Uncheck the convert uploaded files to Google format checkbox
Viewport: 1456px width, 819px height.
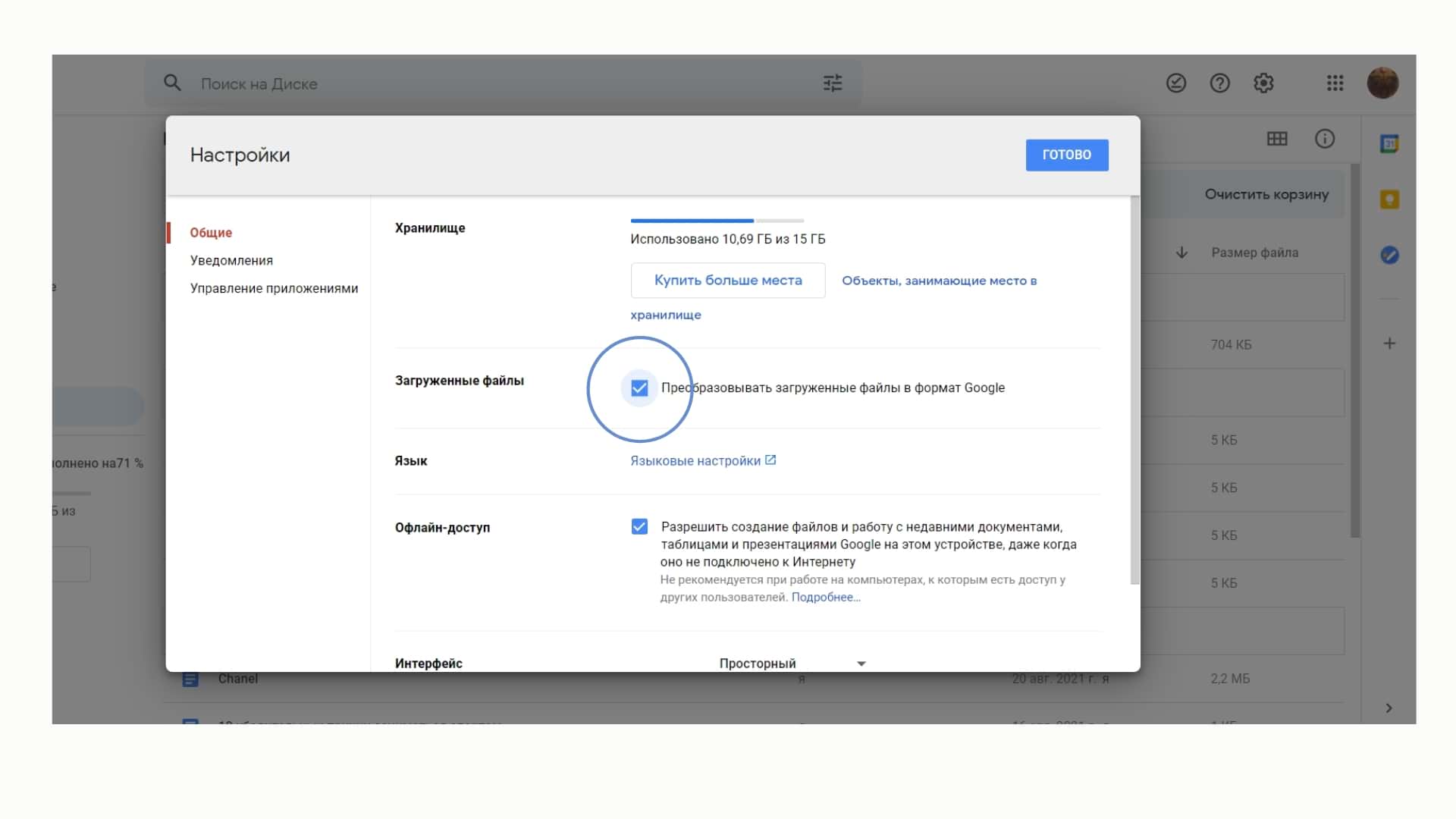click(639, 388)
